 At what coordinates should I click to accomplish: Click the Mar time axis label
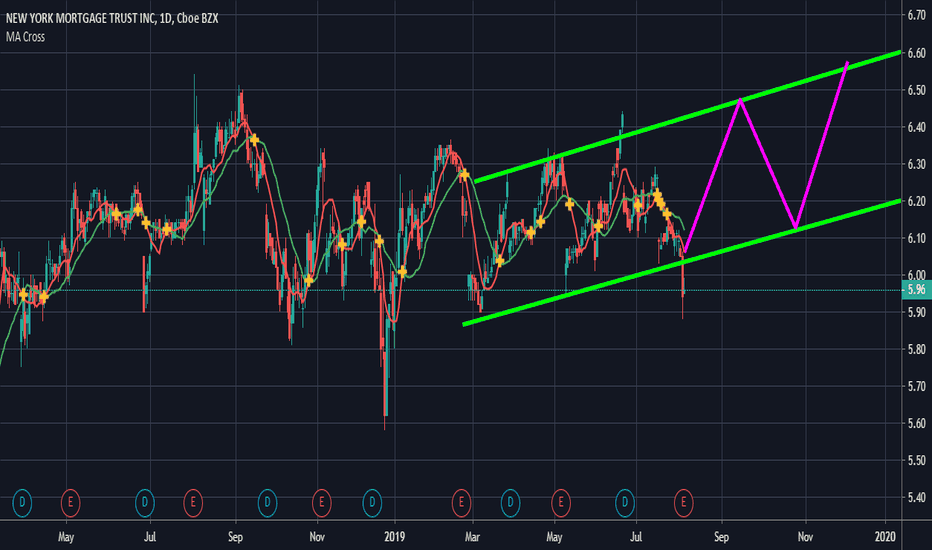pos(472,537)
